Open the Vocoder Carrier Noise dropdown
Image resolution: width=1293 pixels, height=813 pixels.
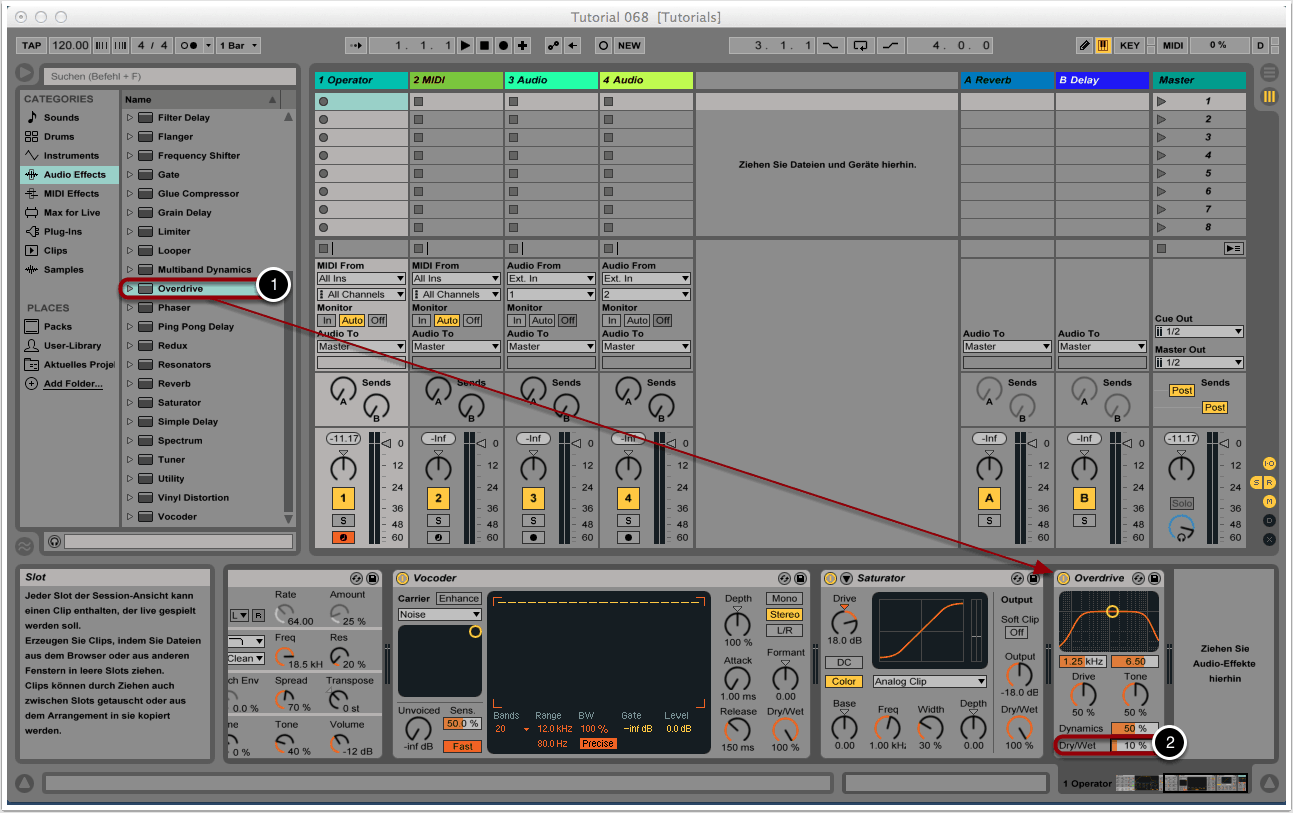[x=439, y=614]
